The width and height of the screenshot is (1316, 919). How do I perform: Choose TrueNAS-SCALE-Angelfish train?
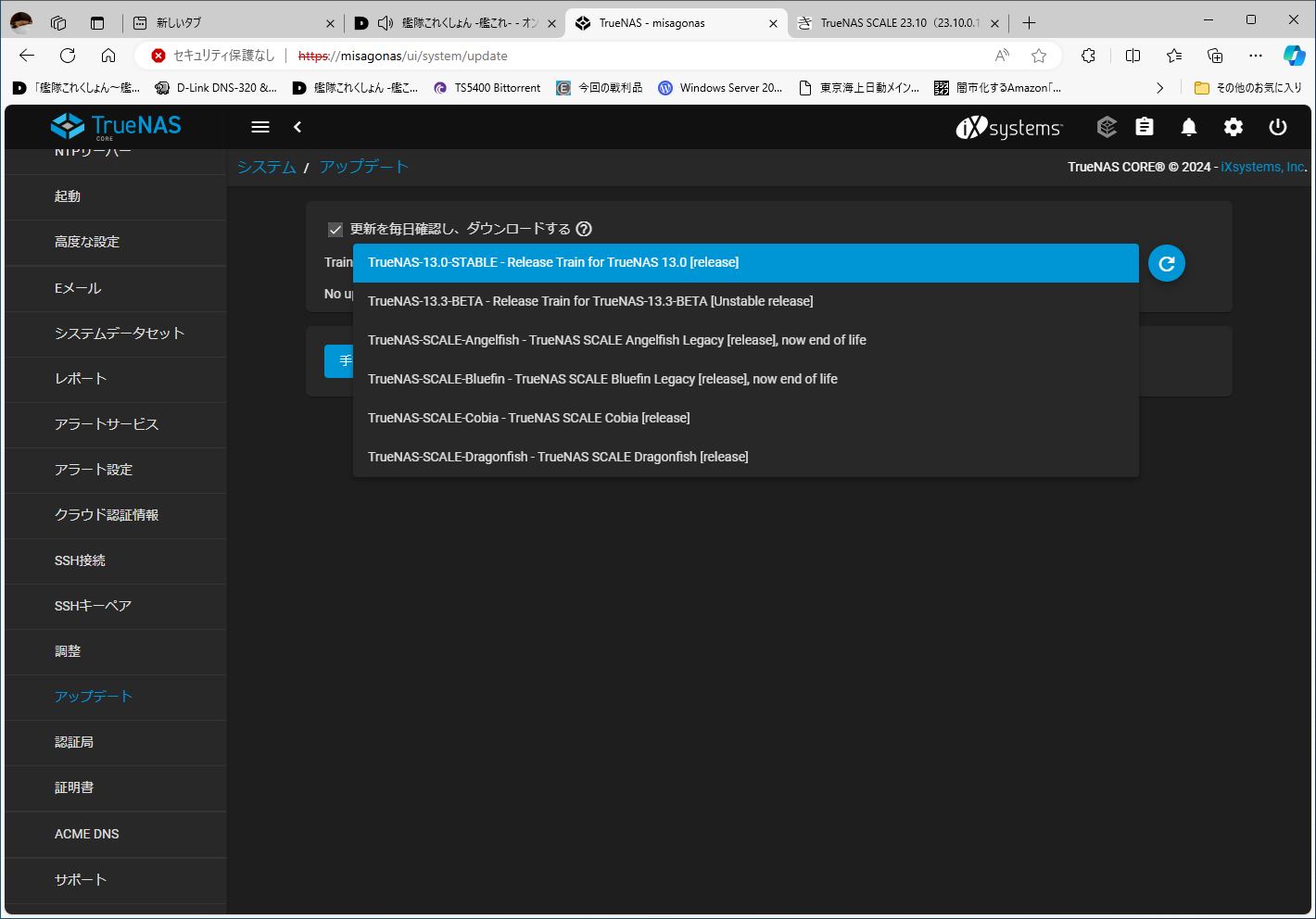click(746, 340)
